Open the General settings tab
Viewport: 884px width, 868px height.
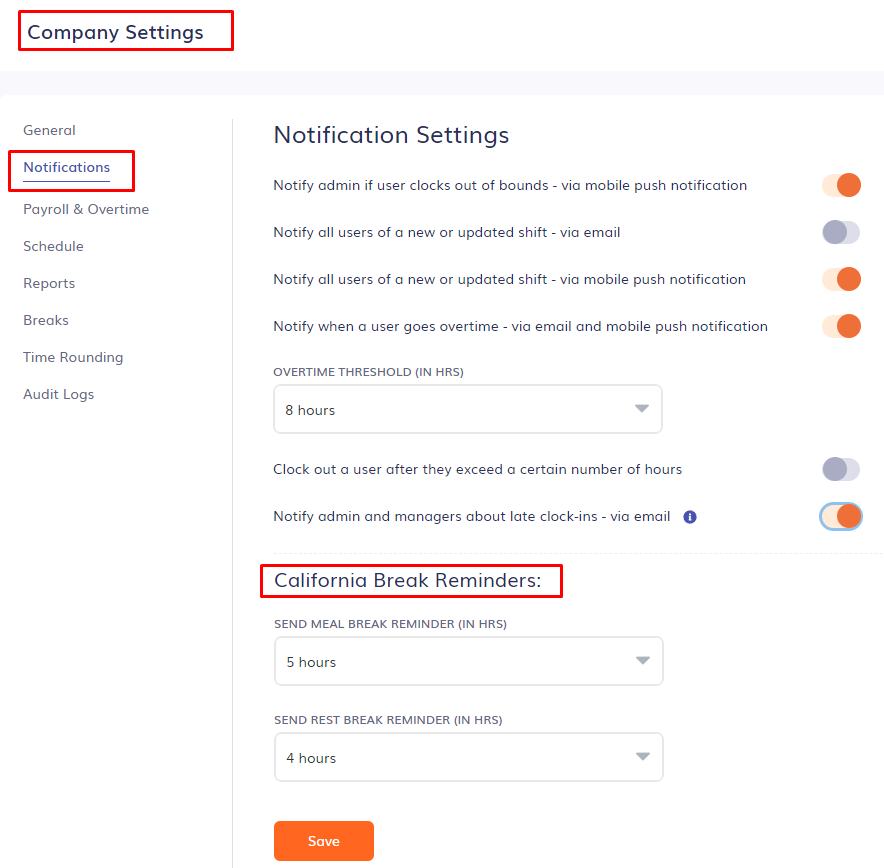tap(50, 130)
